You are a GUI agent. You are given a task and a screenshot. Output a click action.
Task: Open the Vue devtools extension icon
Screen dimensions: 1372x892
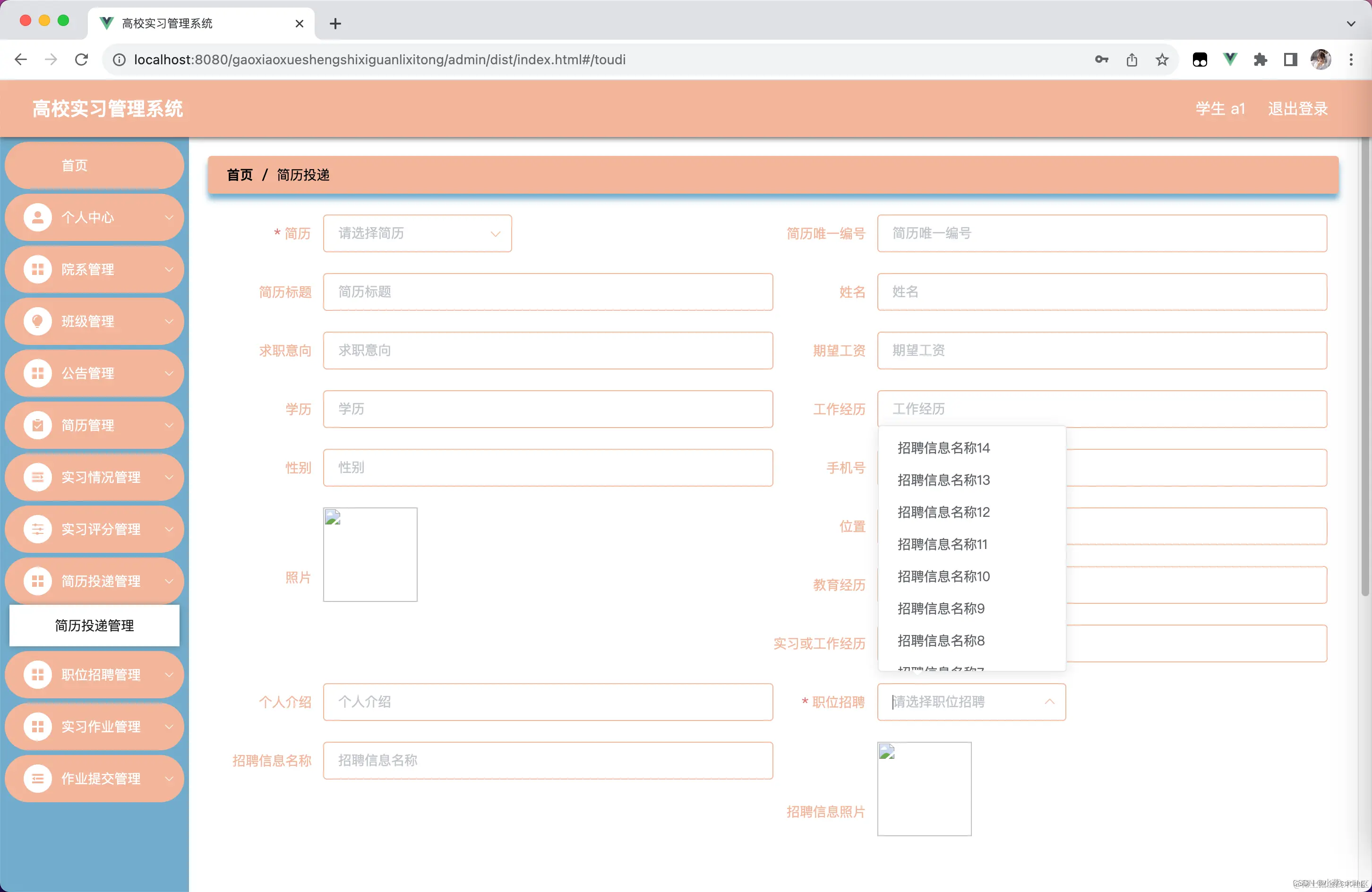point(1230,60)
